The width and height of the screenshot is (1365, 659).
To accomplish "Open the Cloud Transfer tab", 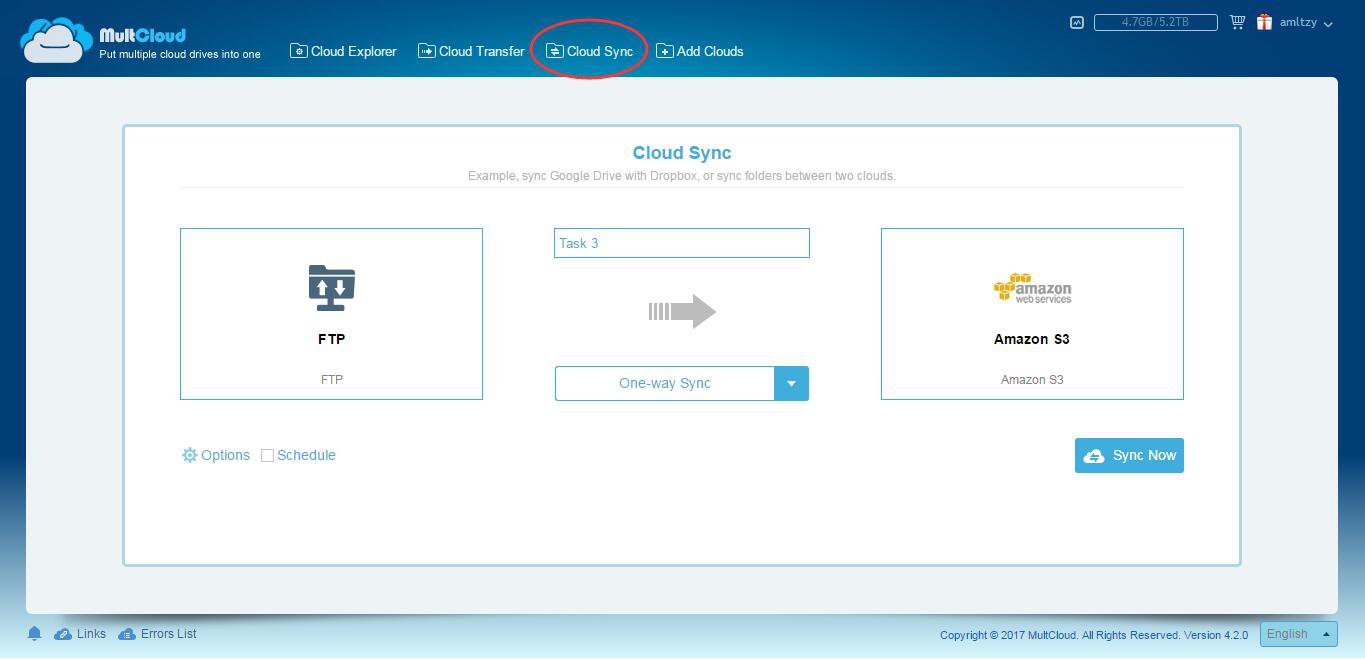I will pos(471,51).
